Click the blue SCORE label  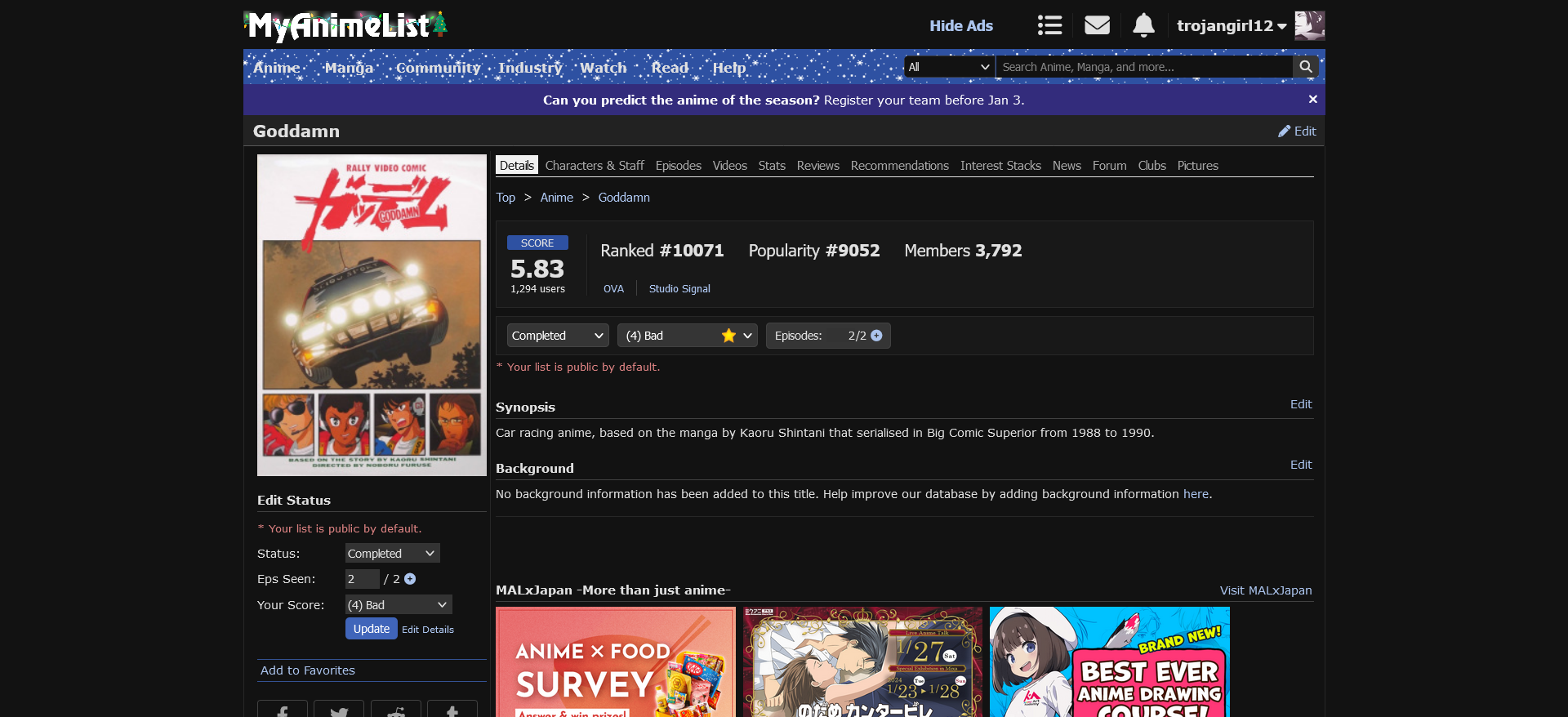(x=537, y=243)
